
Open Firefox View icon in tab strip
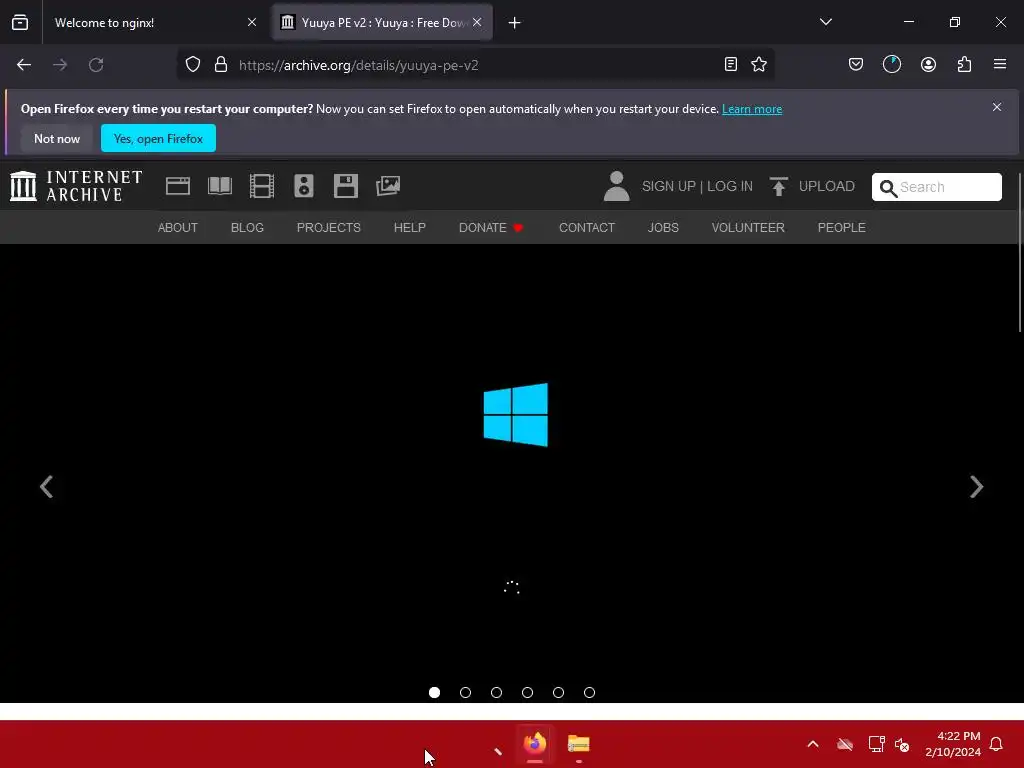(x=20, y=22)
